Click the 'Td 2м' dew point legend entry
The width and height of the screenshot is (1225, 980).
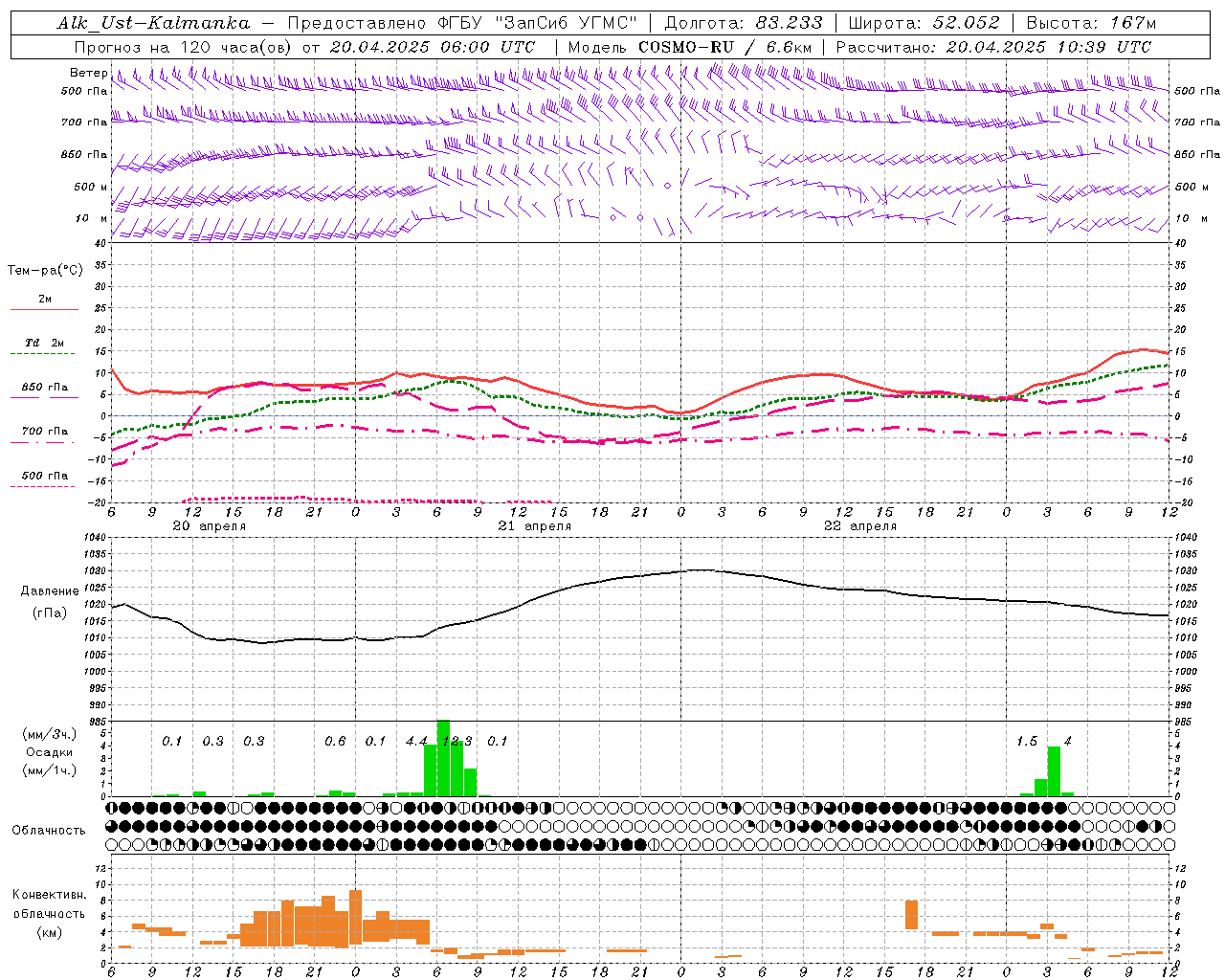(44, 343)
